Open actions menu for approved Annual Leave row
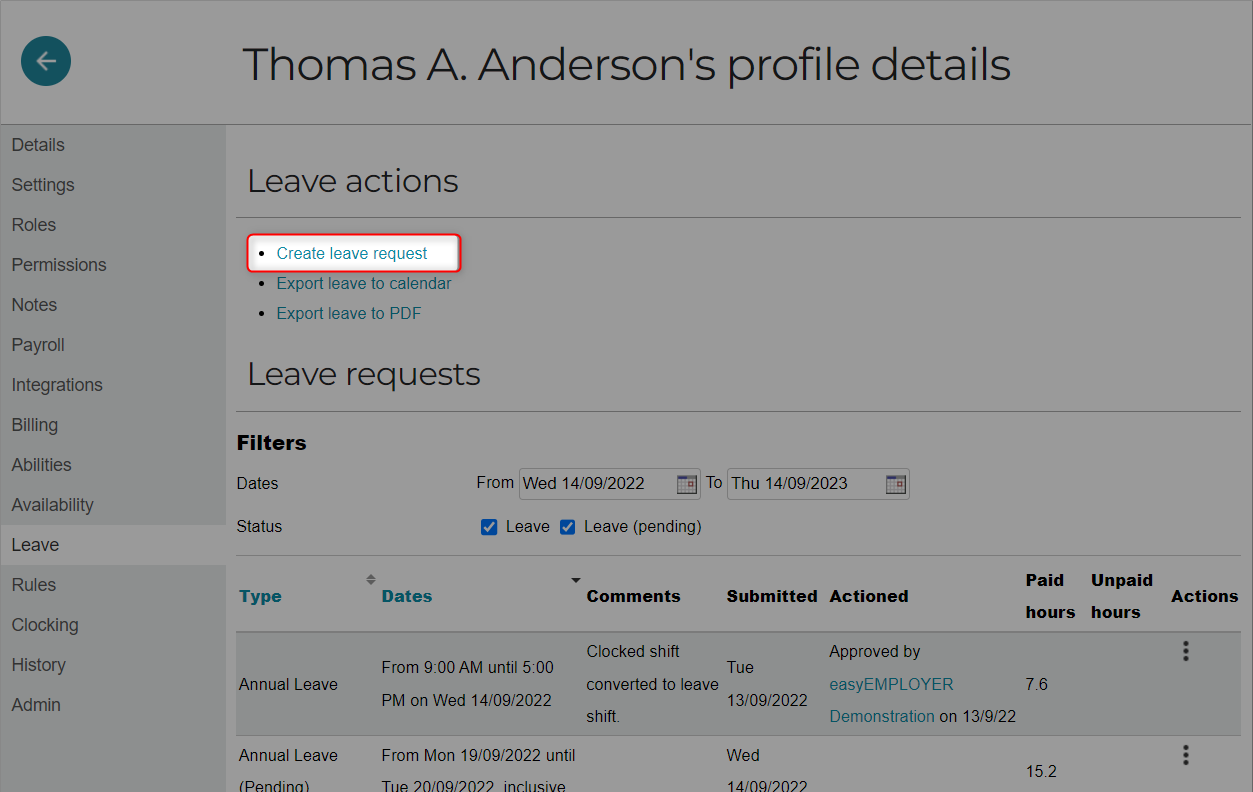Image resolution: width=1253 pixels, height=792 pixels. (x=1186, y=651)
